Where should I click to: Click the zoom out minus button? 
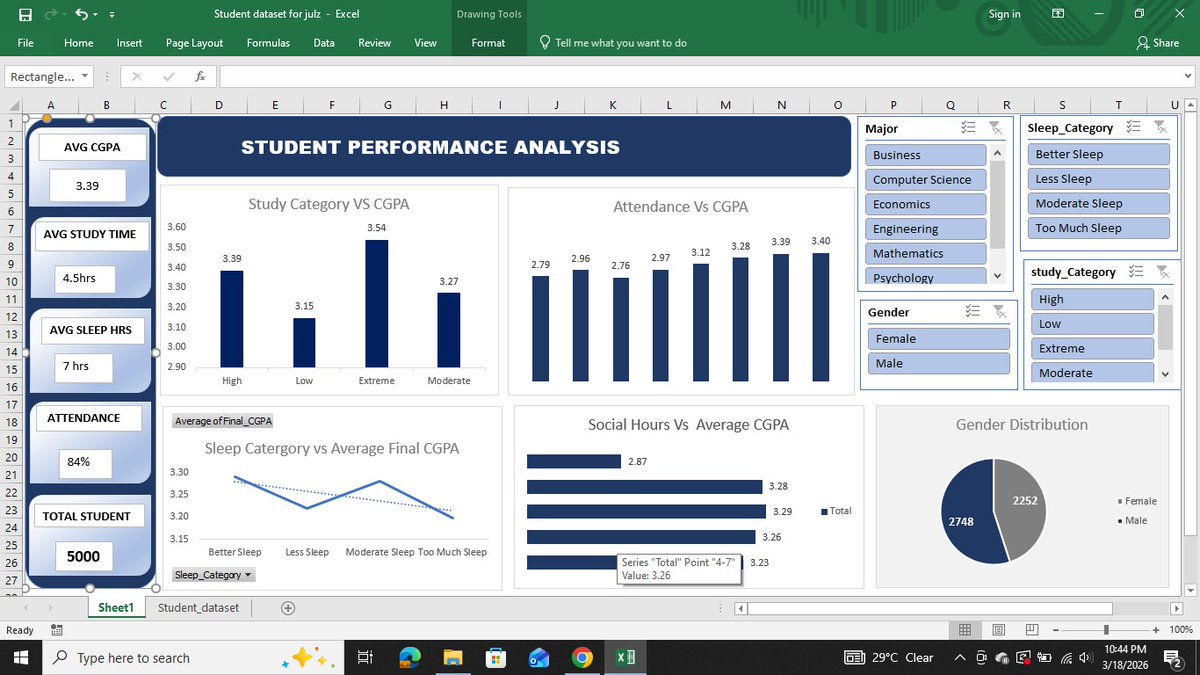point(1054,630)
